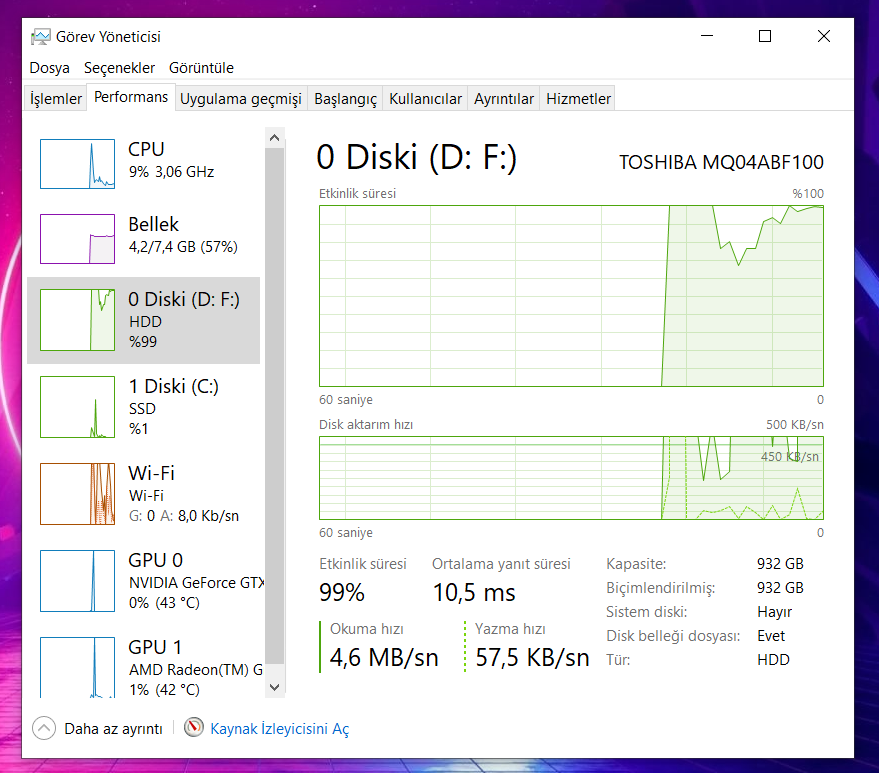
Task: Open the Başlangıç tab
Action: pos(345,99)
